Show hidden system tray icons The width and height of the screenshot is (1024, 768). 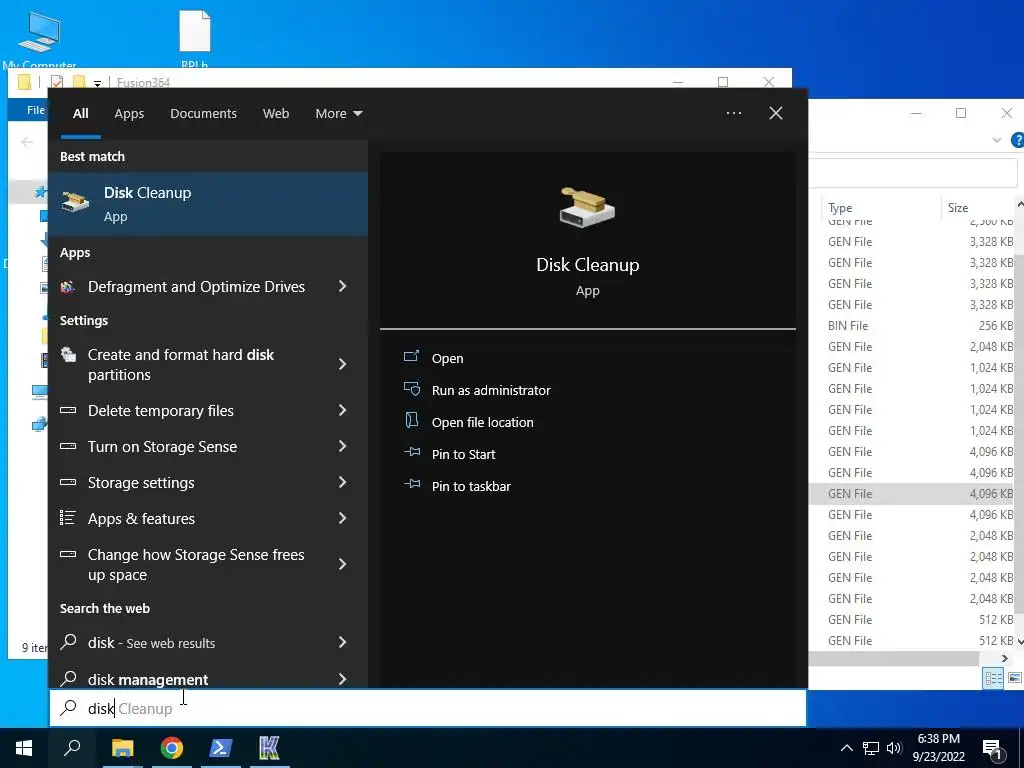tap(846, 748)
